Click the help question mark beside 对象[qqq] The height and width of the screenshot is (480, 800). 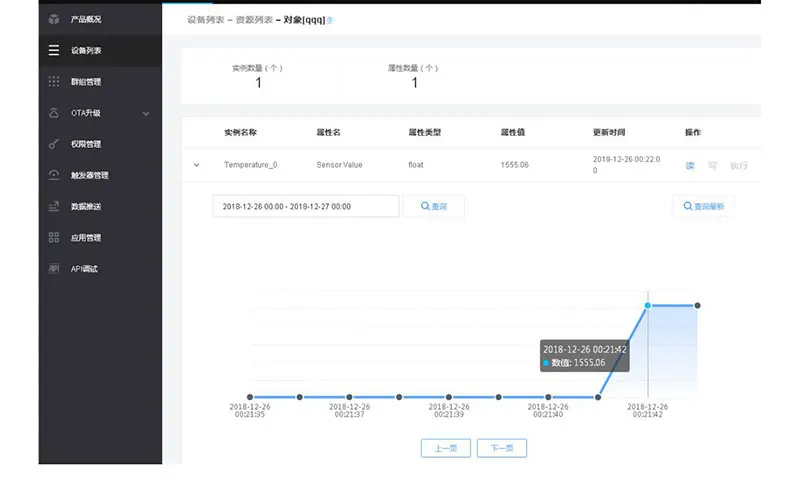pyautogui.click(x=330, y=20)
